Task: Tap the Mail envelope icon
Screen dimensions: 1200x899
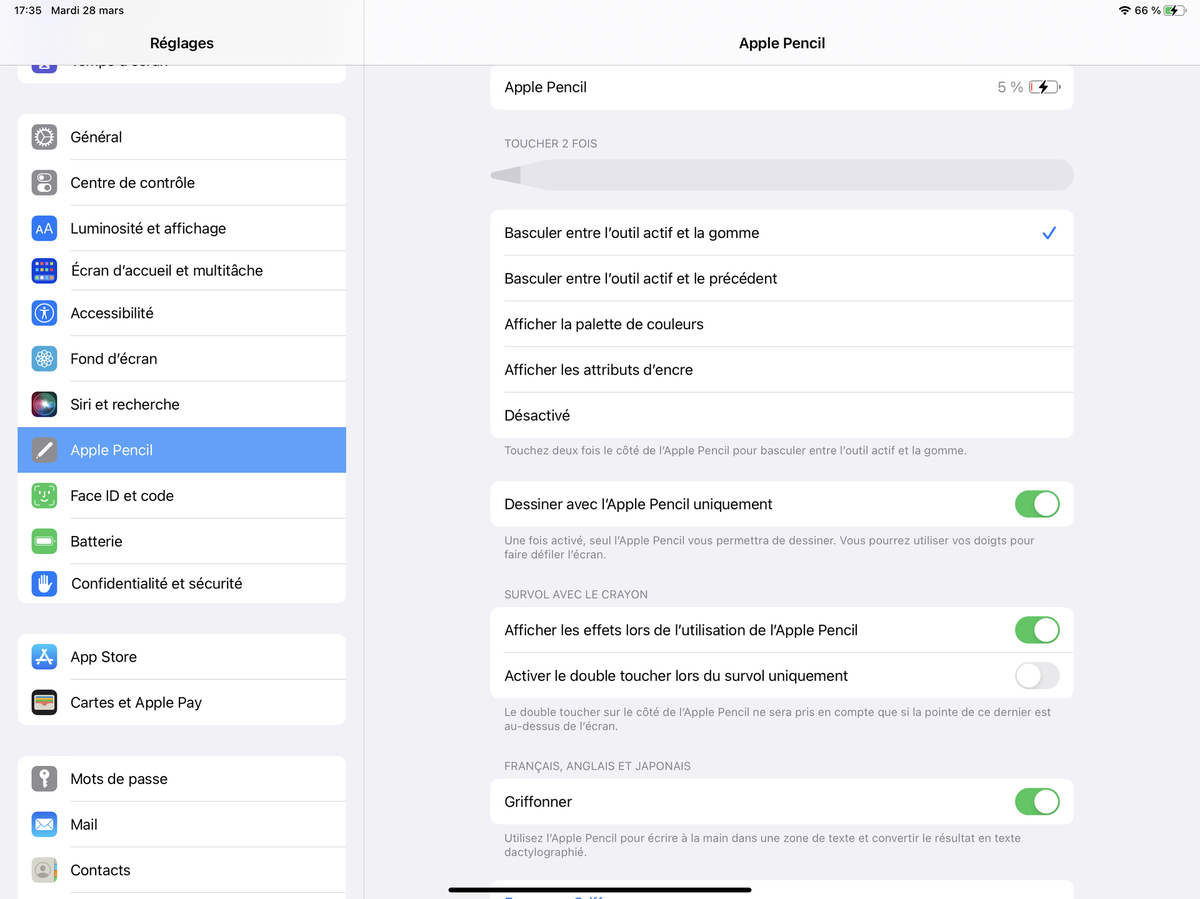Action: pyautogui.click(x=44, y=825)
